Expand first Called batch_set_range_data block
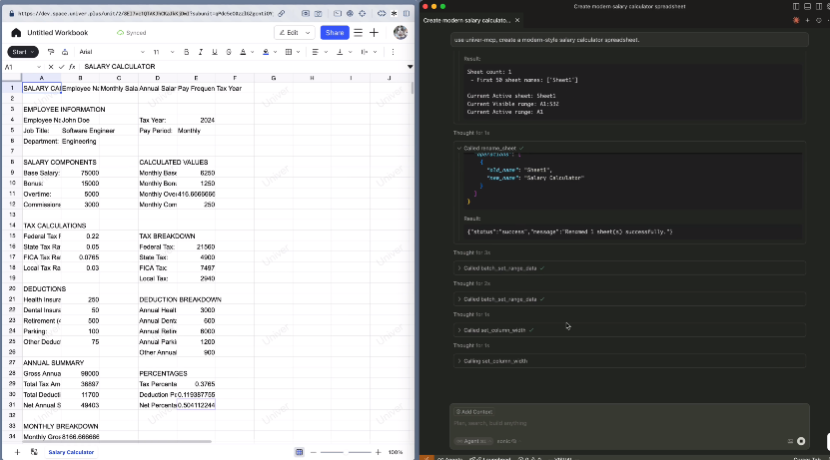 coord(629,268)
